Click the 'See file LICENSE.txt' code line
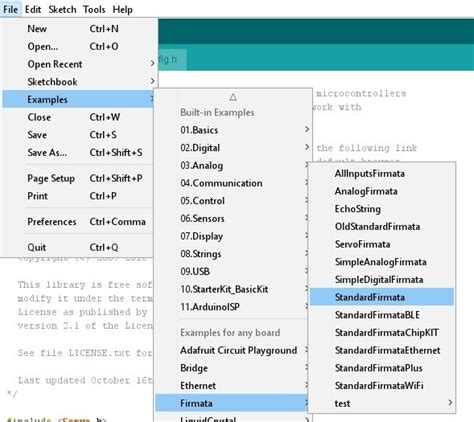474x422 pixels. [x=85, y=353]
